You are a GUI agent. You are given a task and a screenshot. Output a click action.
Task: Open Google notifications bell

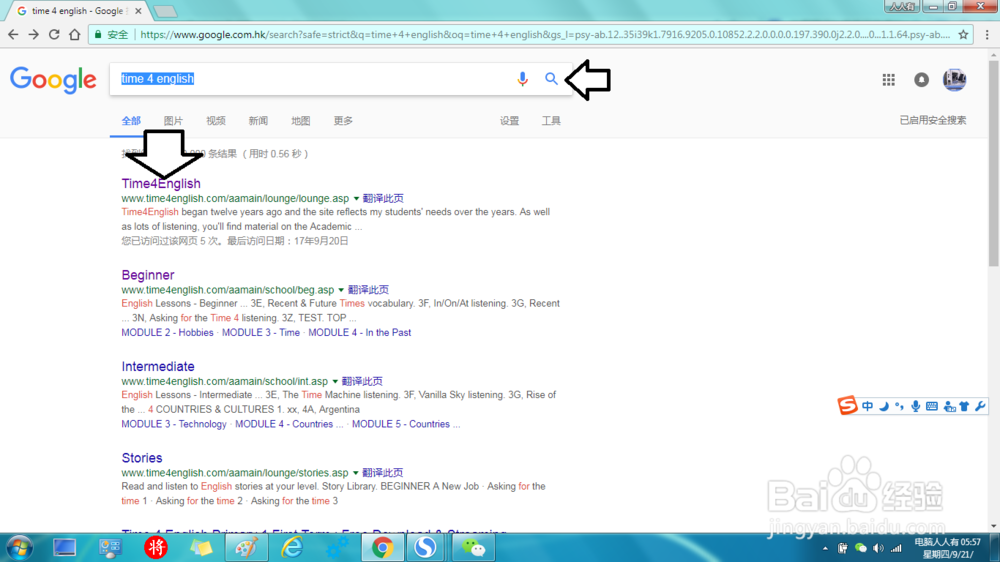[922, 80]
